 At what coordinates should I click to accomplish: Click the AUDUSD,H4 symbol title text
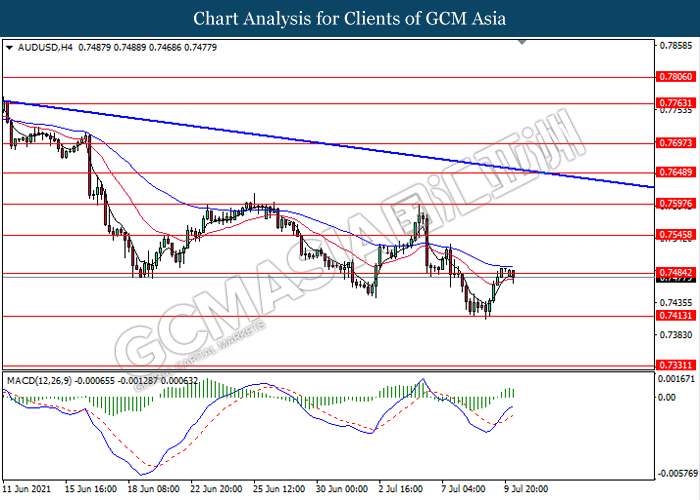click(x=45, y=47)
